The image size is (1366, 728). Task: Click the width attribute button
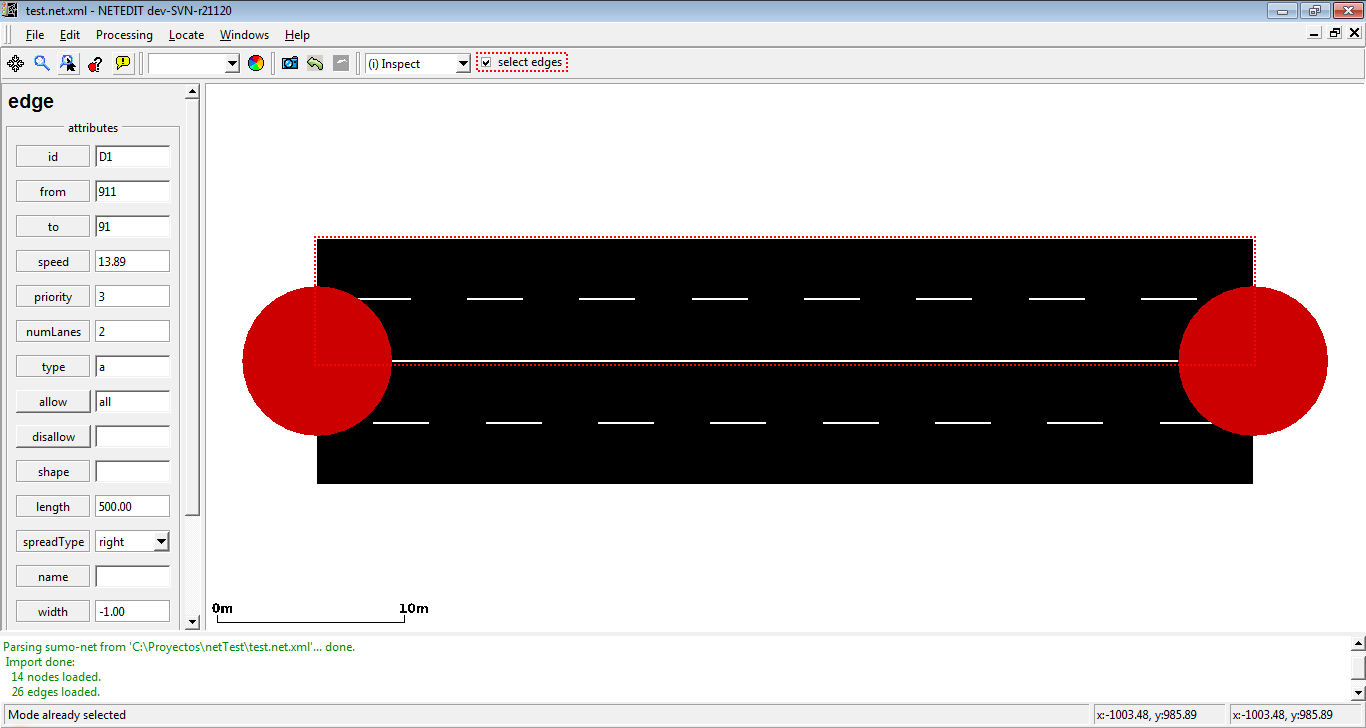click(x=53, y=611)
